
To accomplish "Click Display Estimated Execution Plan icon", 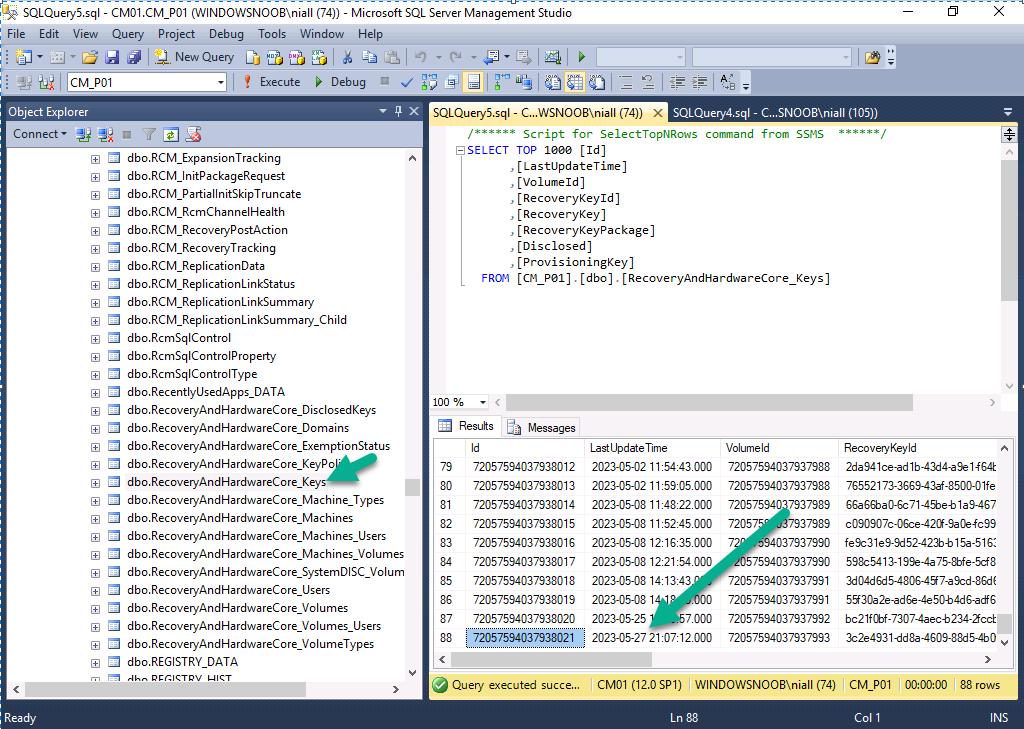I will (x=429, y=82).
